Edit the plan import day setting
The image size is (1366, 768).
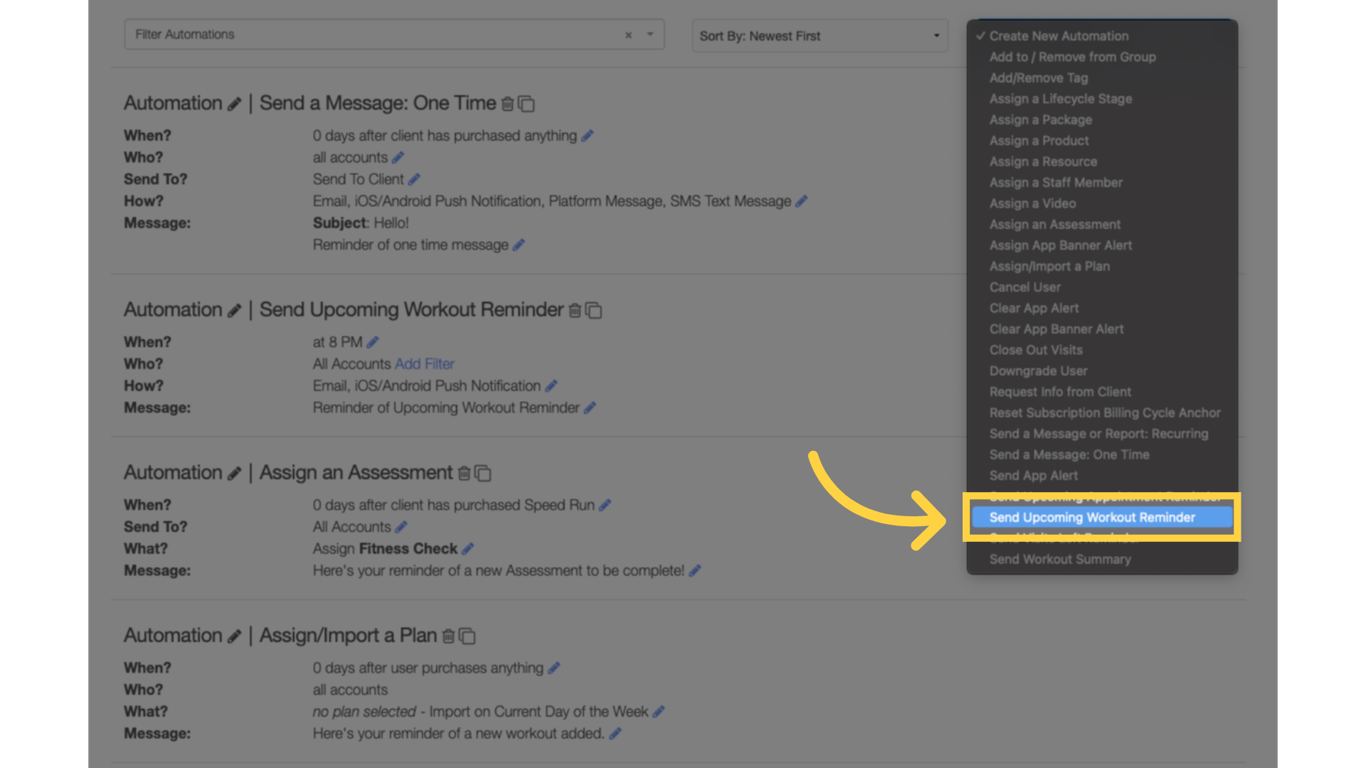(x=659, y=711)
